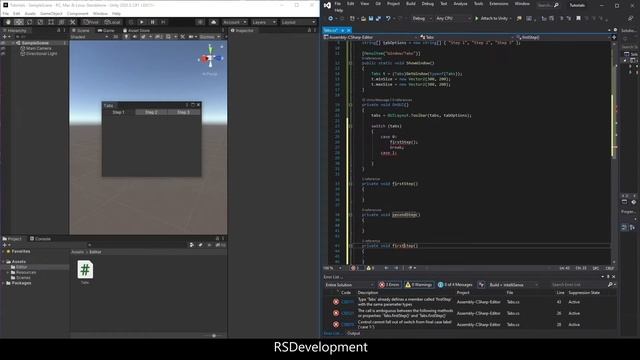Open Build menu in Visual Studio
Screen dimensions: 640x360
(x=411, y=4)
